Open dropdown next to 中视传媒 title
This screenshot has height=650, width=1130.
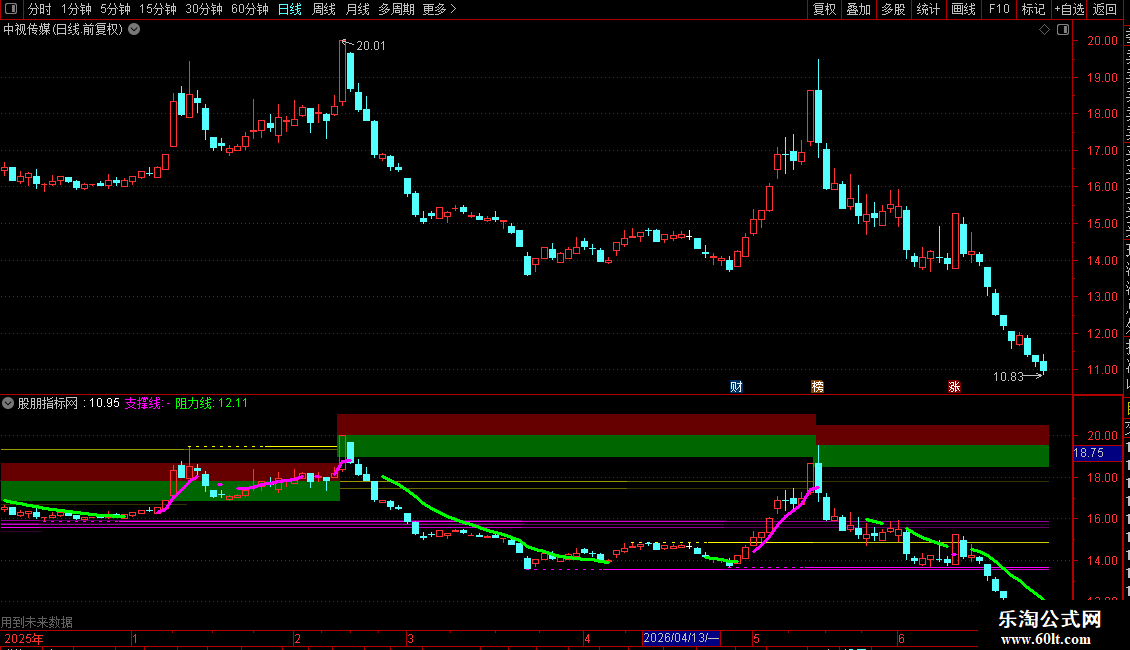134,30
